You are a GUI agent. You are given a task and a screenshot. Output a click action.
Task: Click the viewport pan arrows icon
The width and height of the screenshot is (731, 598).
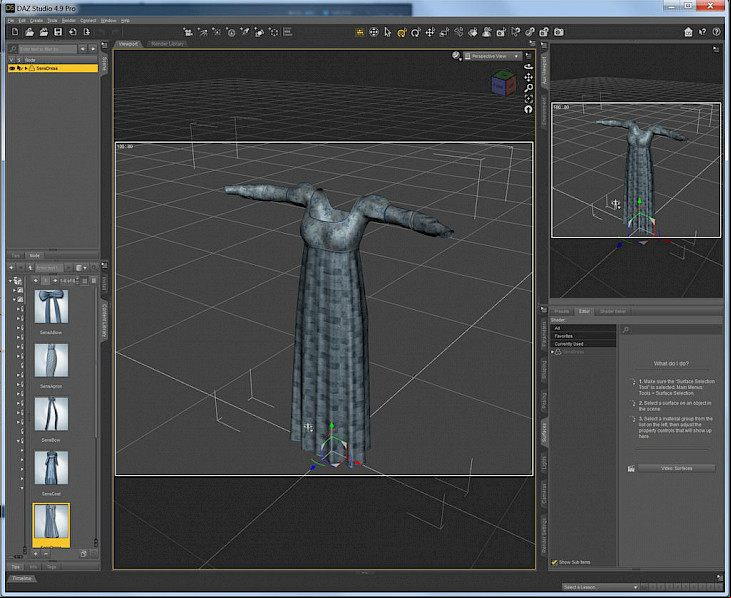(x=528, y=77)
